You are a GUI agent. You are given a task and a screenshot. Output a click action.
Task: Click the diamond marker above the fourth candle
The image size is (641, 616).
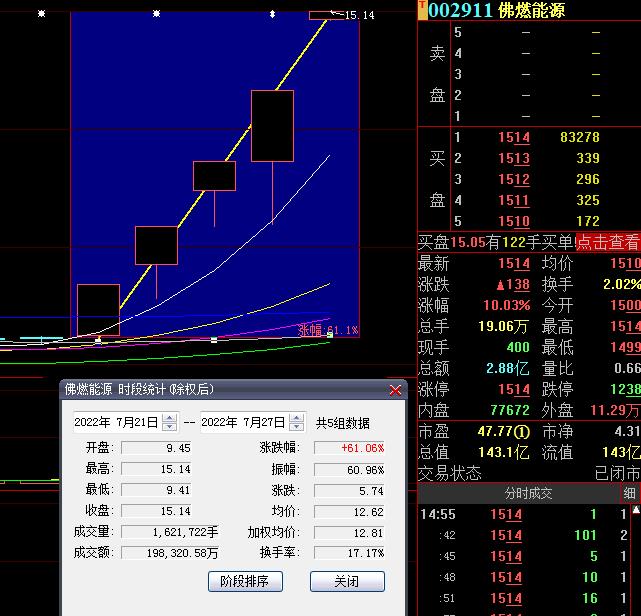[x=272, y=14]
